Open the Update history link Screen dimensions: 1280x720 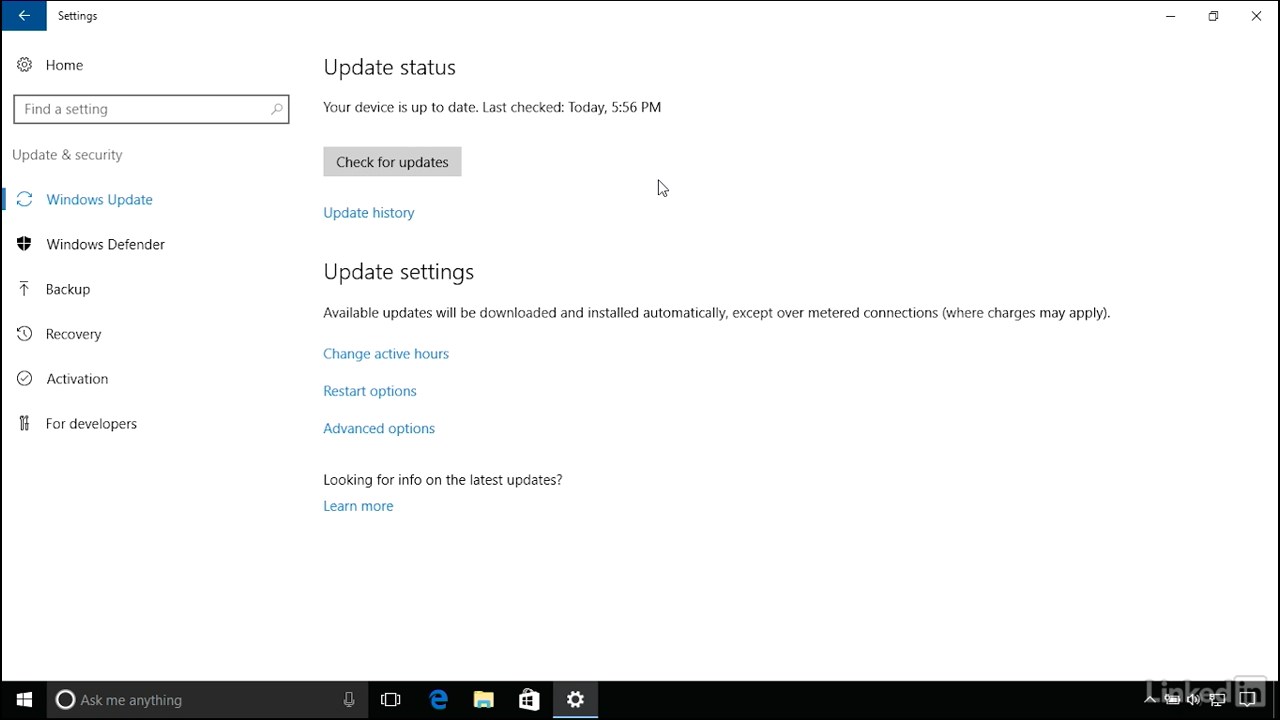[368, 213]
